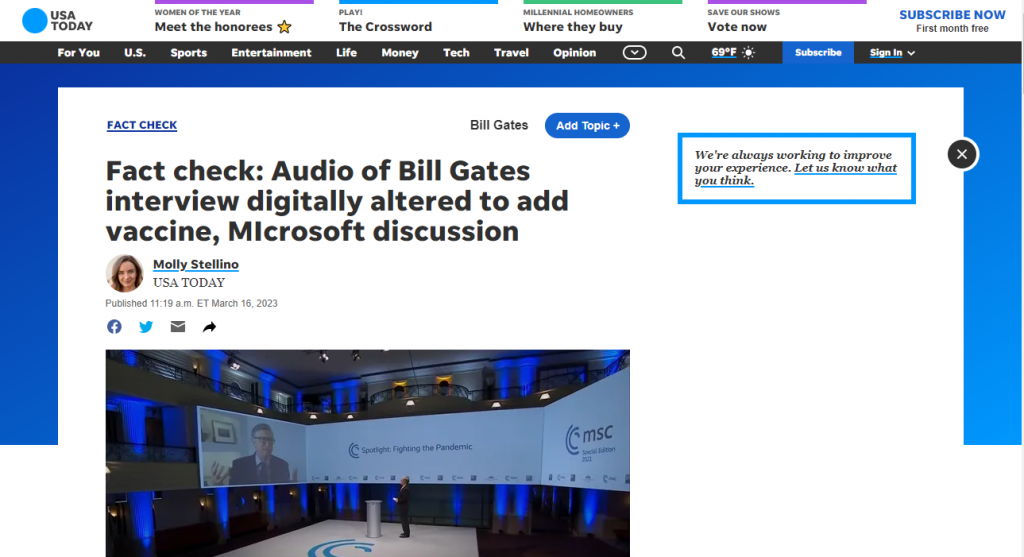1024x557 pixels.
Task: Go to the Tech section
Action: (x=456, y=52)
